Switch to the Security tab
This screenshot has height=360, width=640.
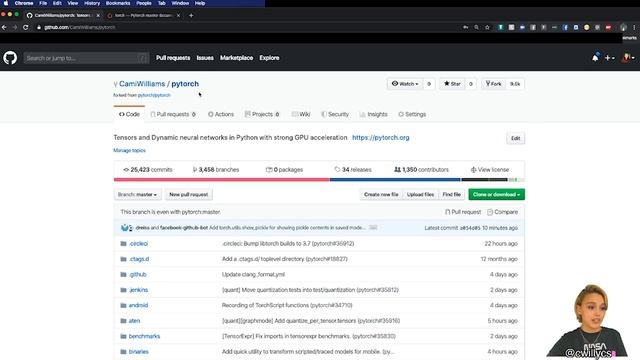pos(335,114)
